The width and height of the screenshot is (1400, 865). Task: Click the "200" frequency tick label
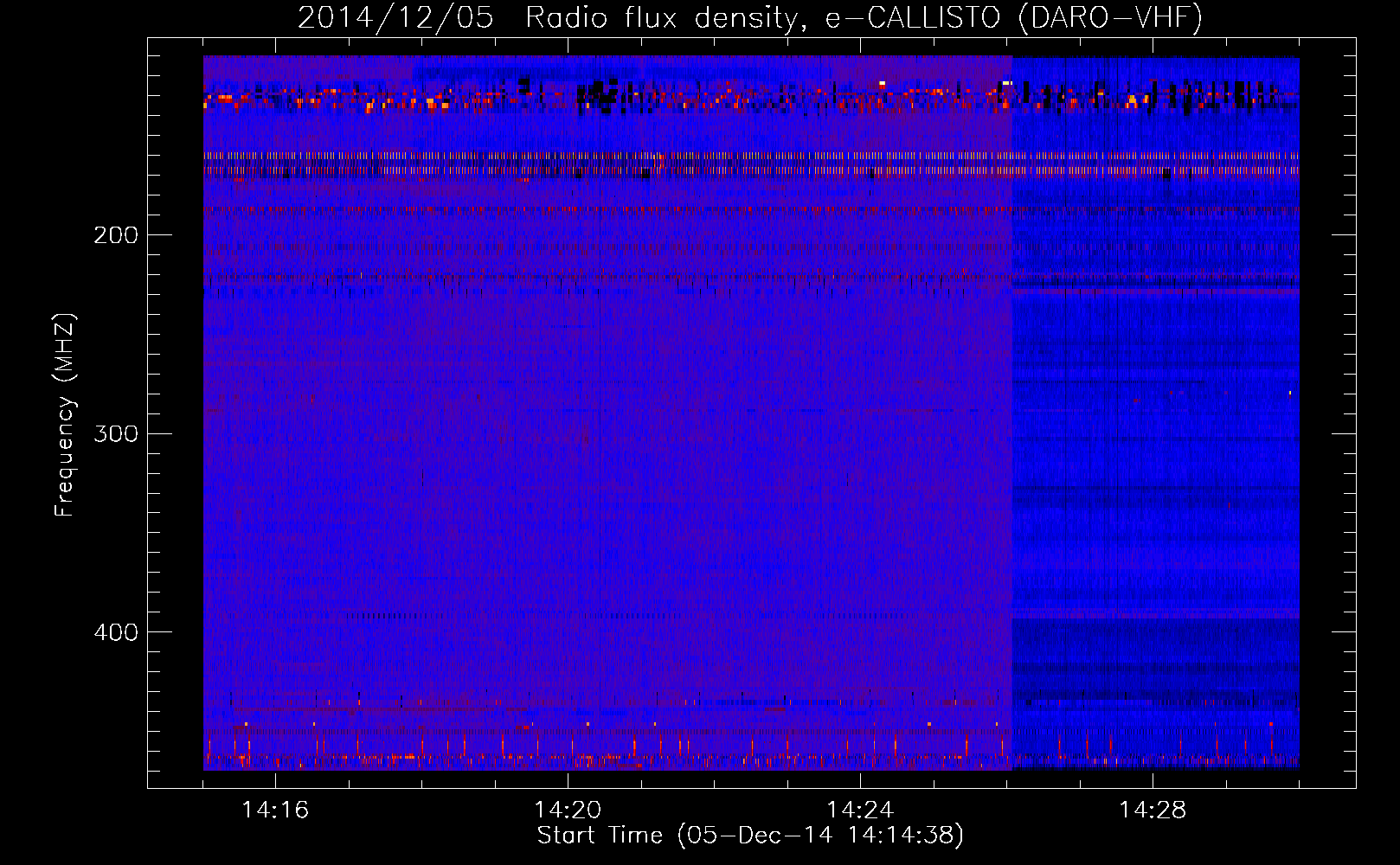point(115,235)
